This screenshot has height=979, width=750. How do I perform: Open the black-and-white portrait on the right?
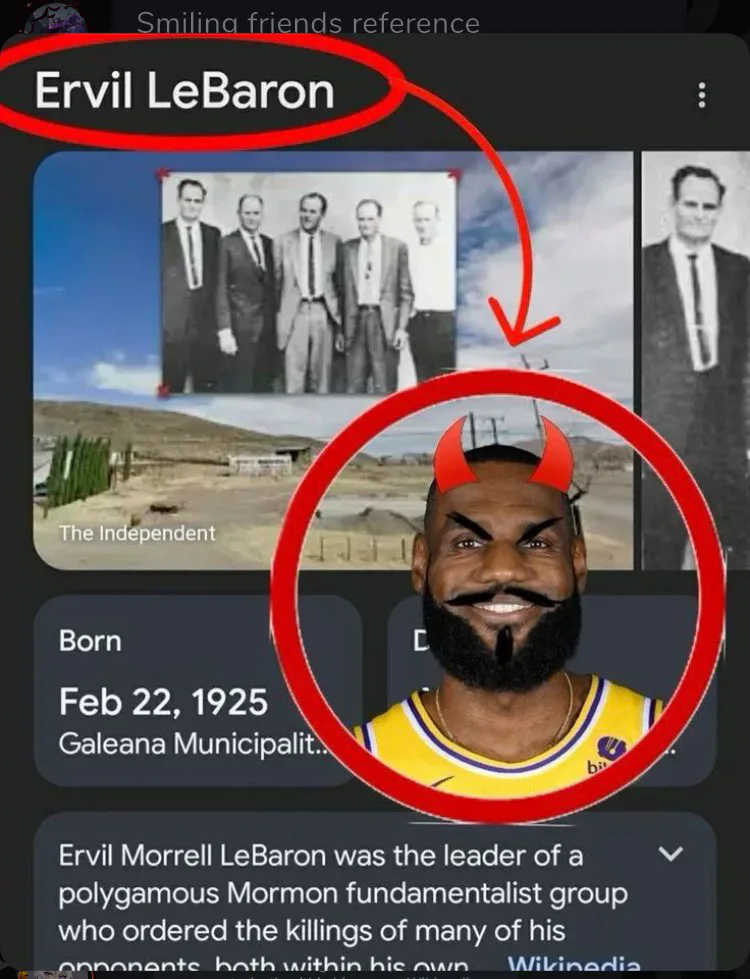click(696, 360)
